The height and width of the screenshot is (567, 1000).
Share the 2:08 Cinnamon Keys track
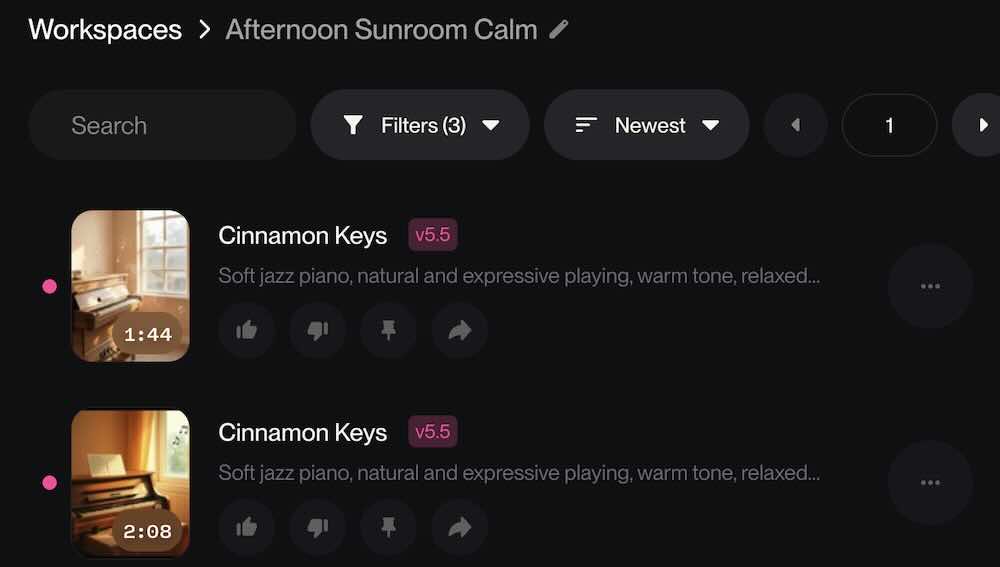(460, 528)
